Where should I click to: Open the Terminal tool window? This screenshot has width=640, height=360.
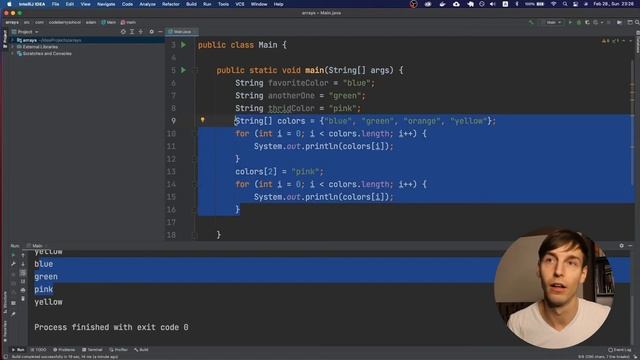(x=92, y=350)
